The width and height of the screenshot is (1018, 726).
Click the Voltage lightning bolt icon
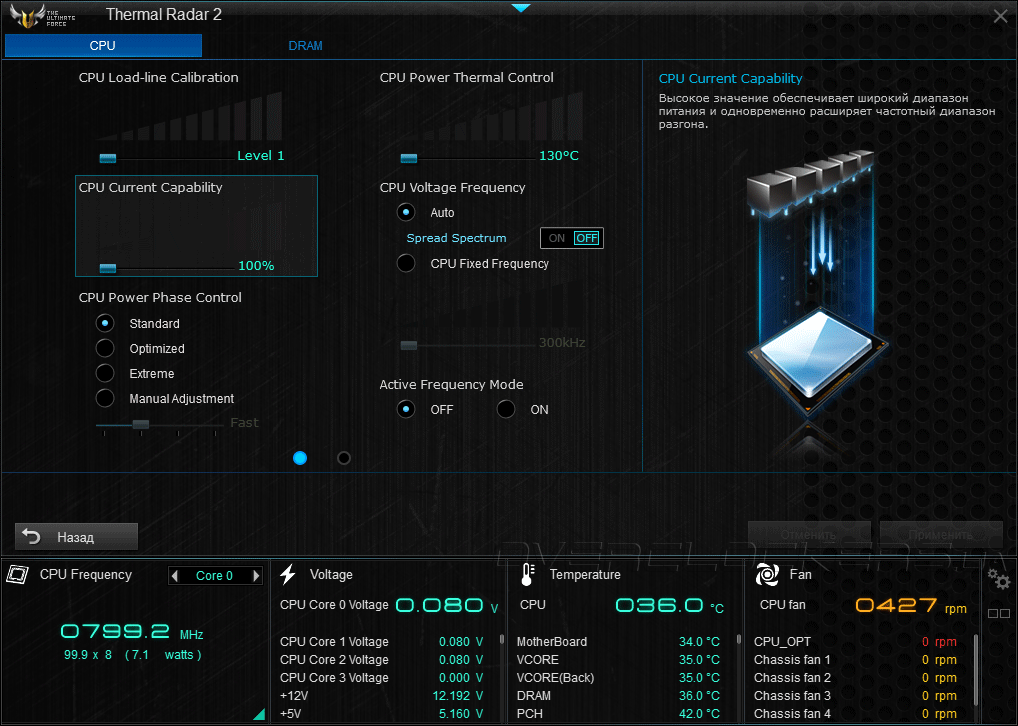(288, 574)
